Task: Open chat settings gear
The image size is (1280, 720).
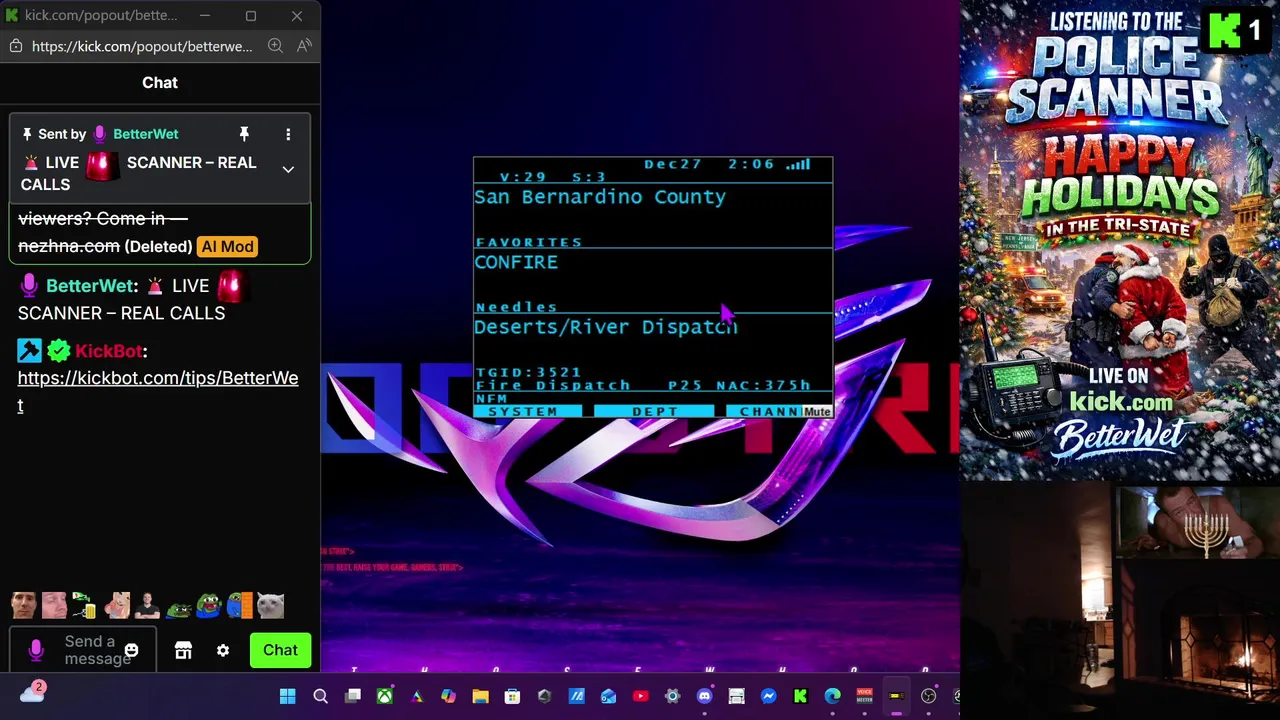Action: pos(223,650)
